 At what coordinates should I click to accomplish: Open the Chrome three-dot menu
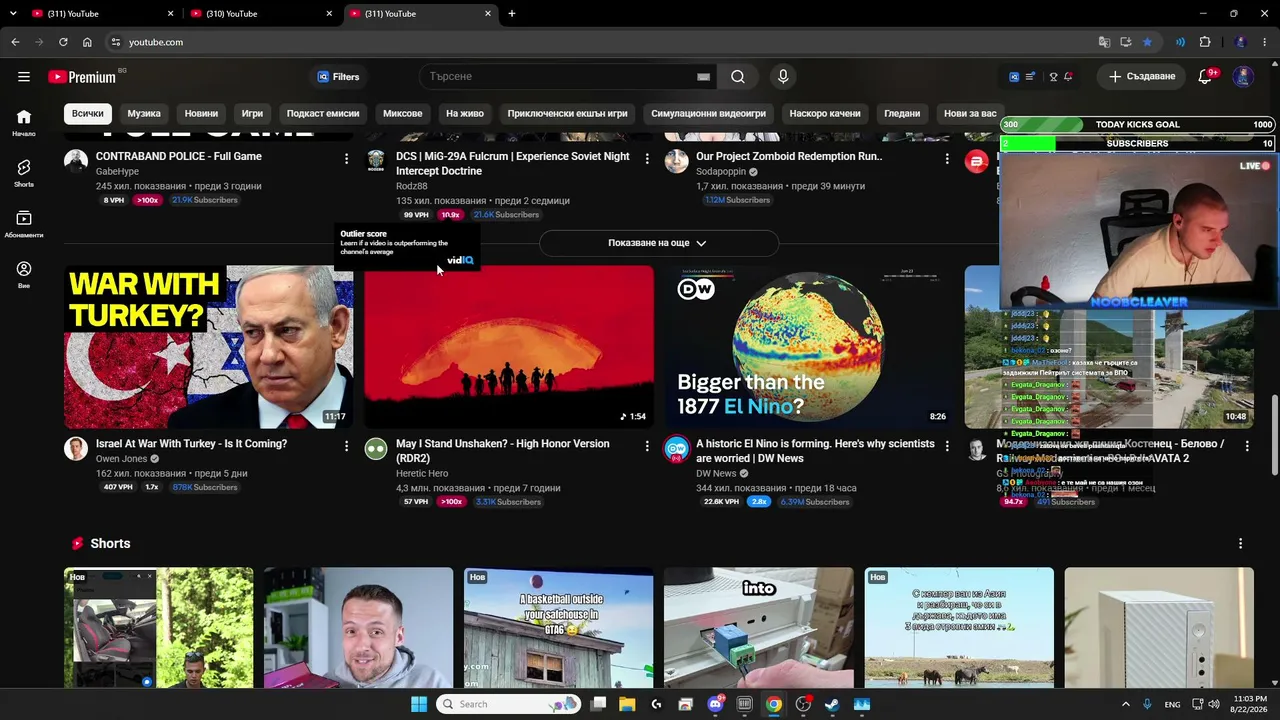pyautogui.click(x=1264, y=42)
